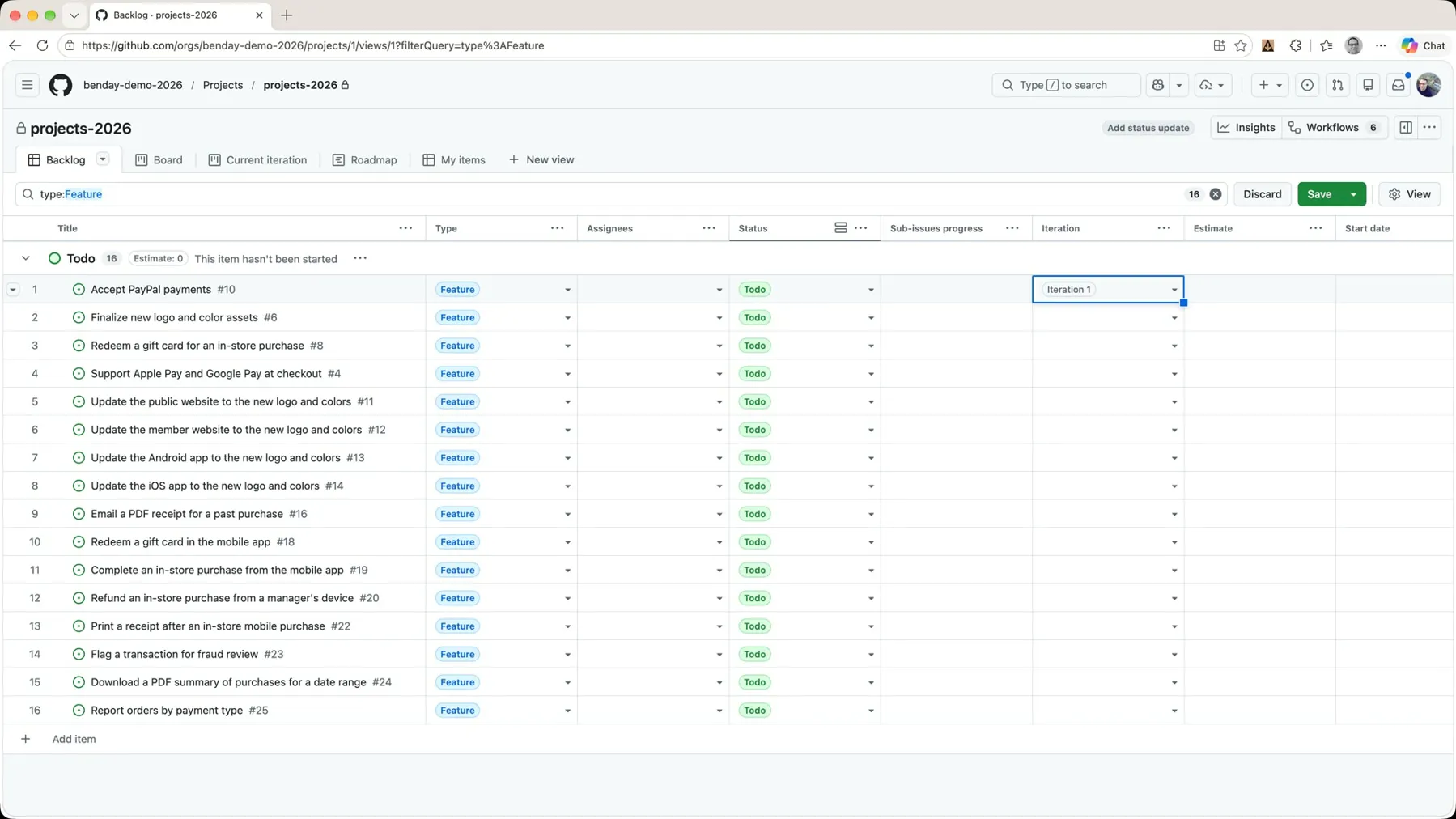Open the benday-demo-2026 breadcrumb link
1456x819 pixels.
click(x=133, y=85)
